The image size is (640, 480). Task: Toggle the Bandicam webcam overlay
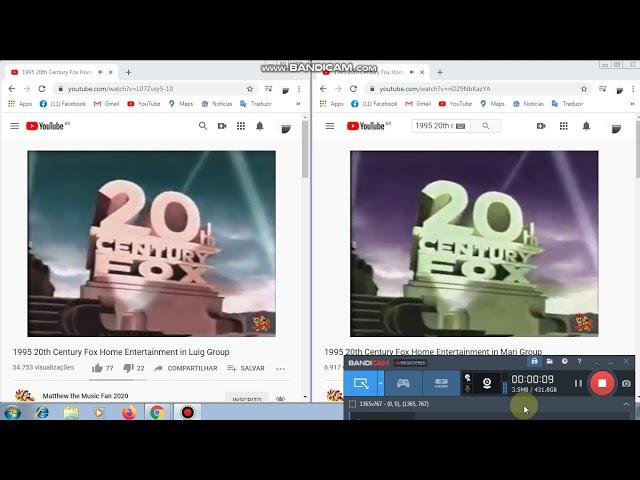487,383
